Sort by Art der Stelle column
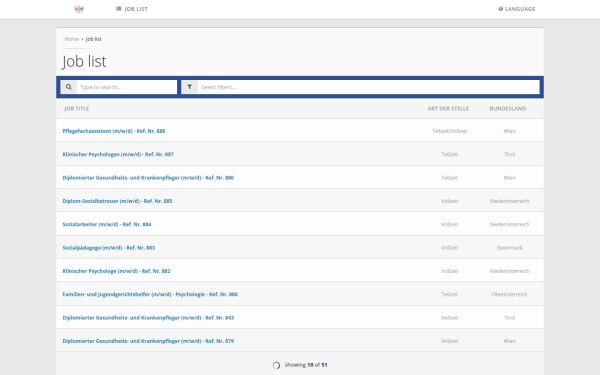Screen dimensions: 600x375 (448, 109)
